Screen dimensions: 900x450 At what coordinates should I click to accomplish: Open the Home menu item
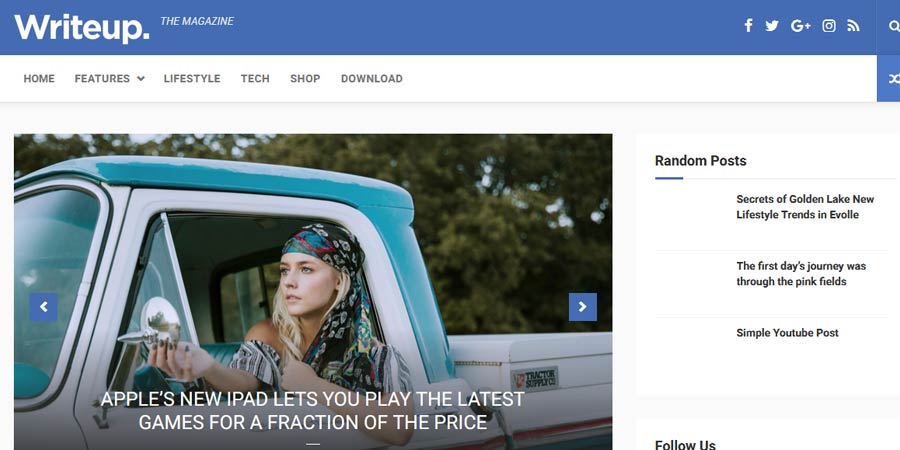(39, 79)
